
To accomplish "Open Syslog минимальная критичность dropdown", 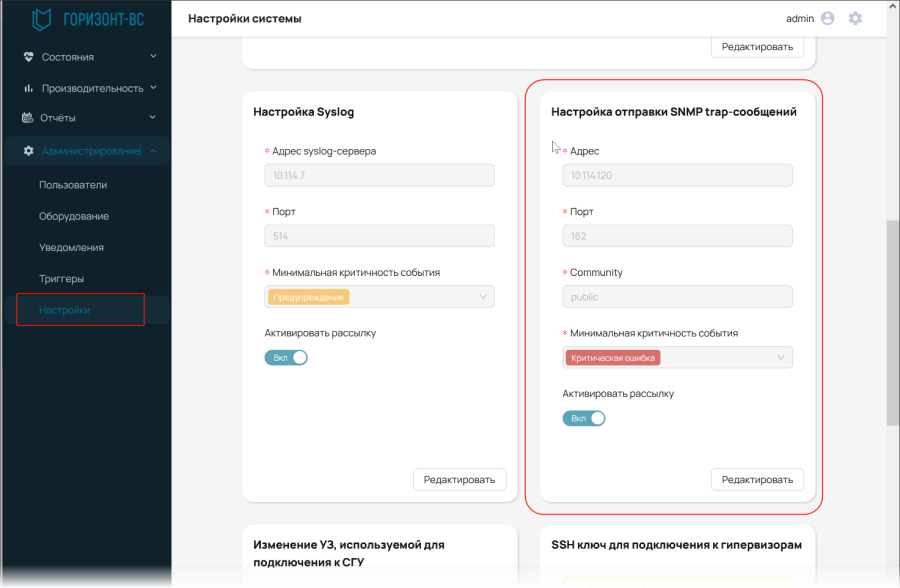I will tap(379, 297).
